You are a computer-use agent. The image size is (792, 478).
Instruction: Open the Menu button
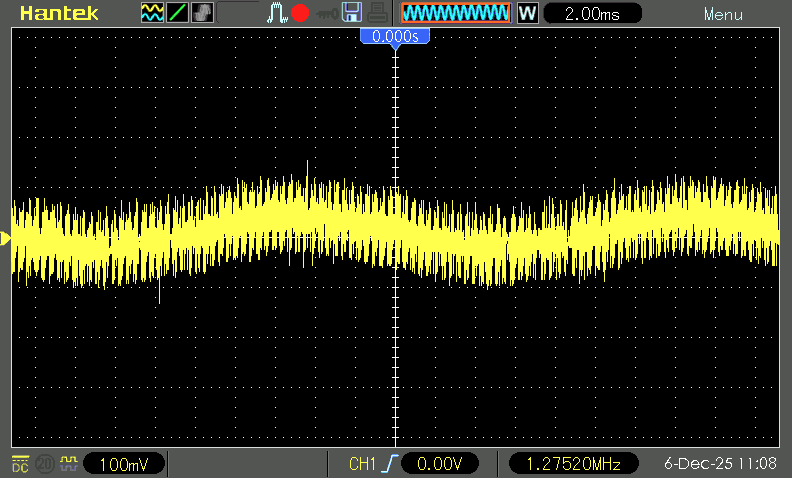pyautogui.click(x=722, y=15)
